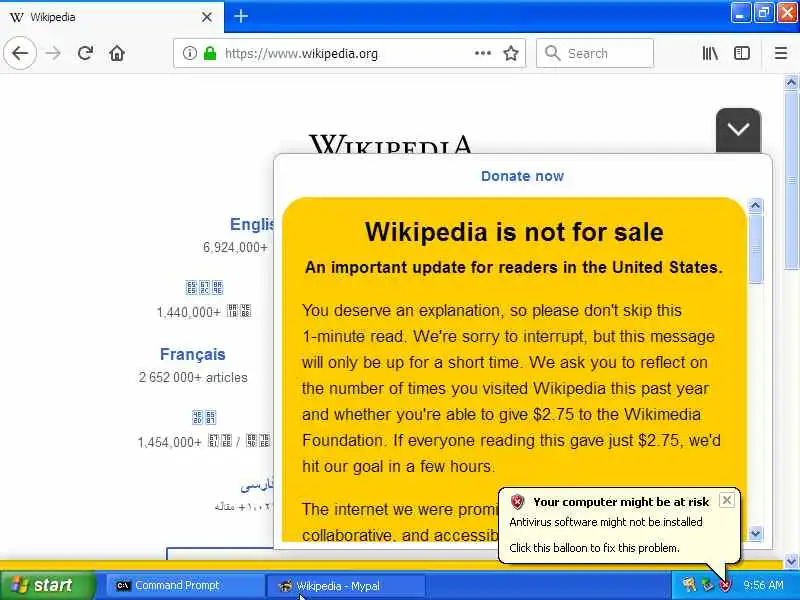
Task: Click the "Wikipedia is not for sale" heading
Action: [514, 232]
